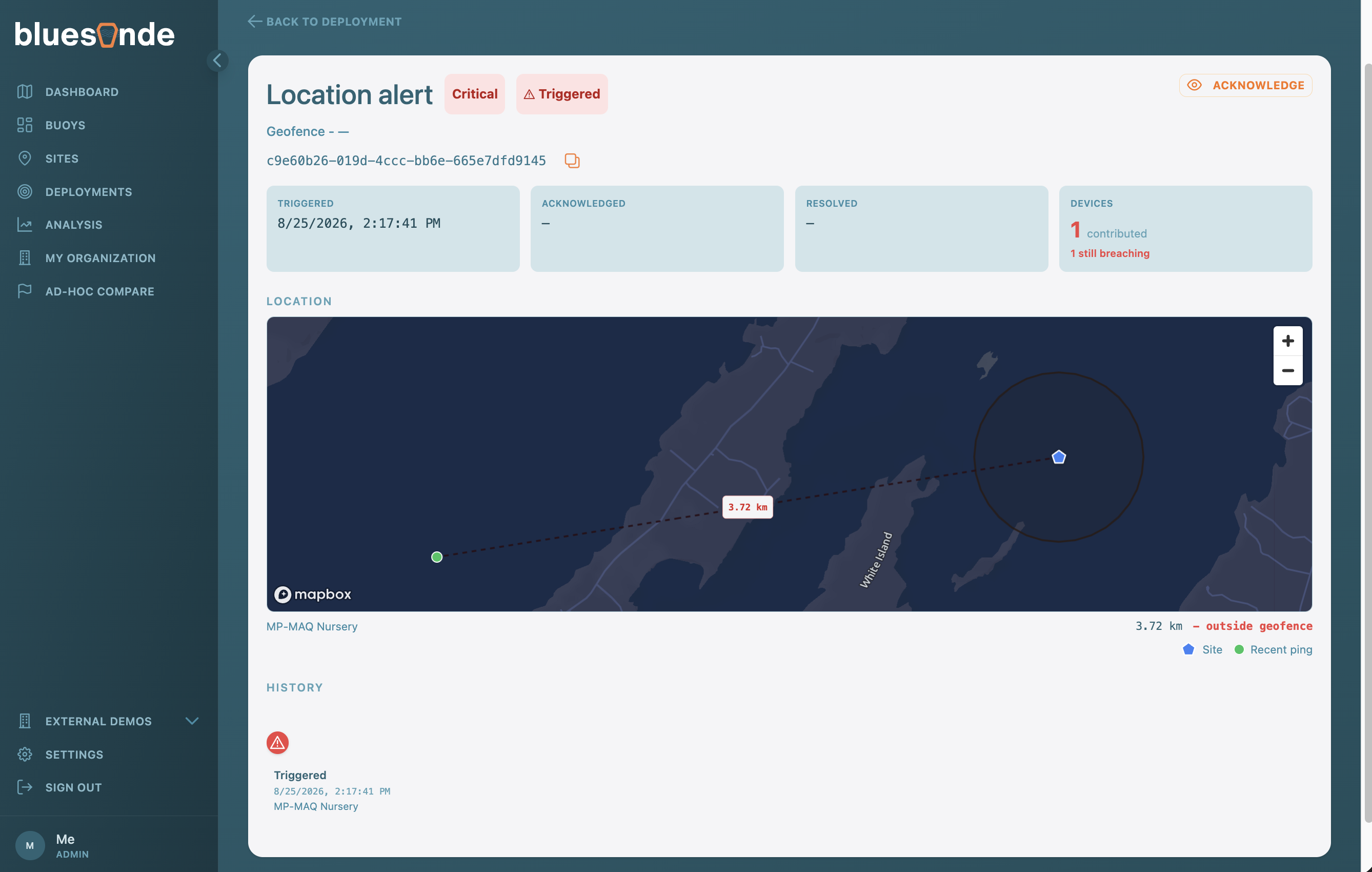Choose Sign Out label
Screen dimensions: 1372x872
73,787
